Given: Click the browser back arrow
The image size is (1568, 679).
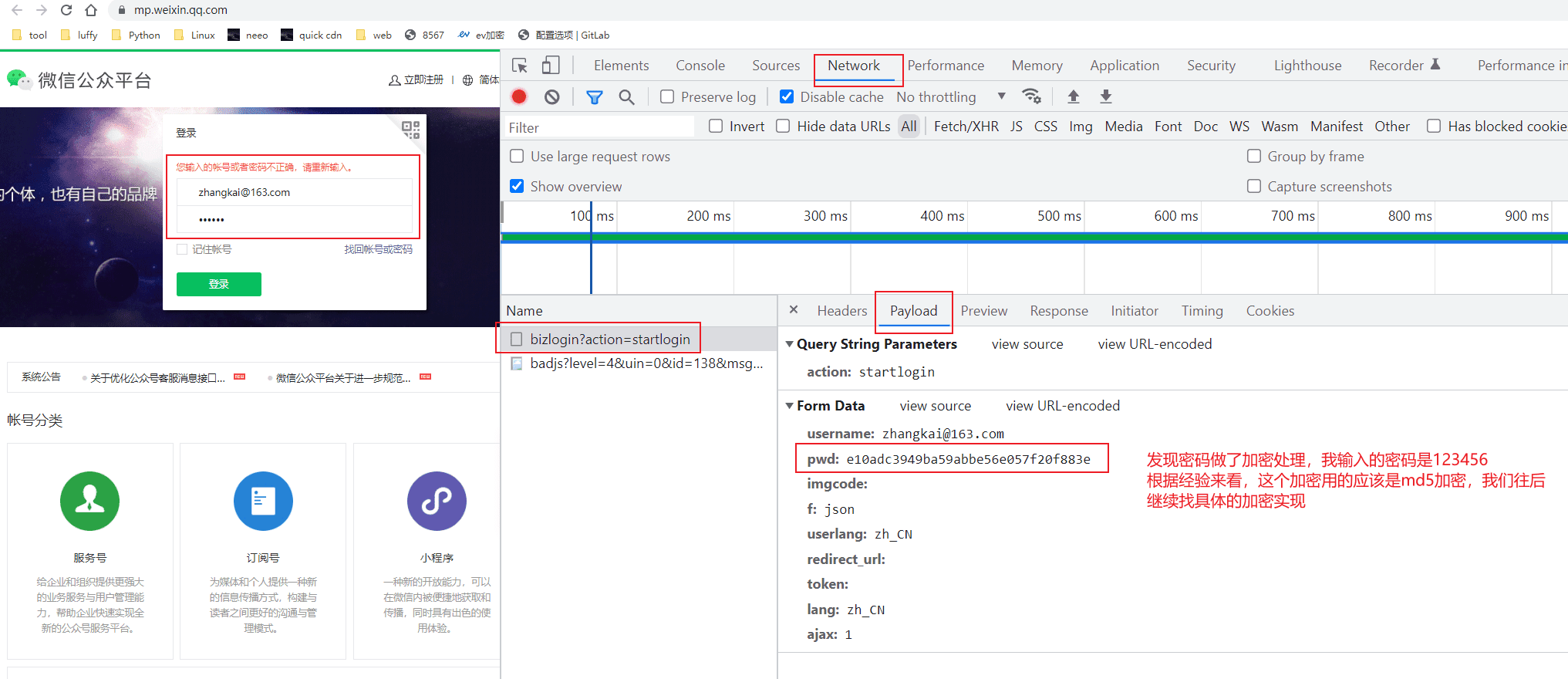Looking at the screenshot, I should [17, 10].
